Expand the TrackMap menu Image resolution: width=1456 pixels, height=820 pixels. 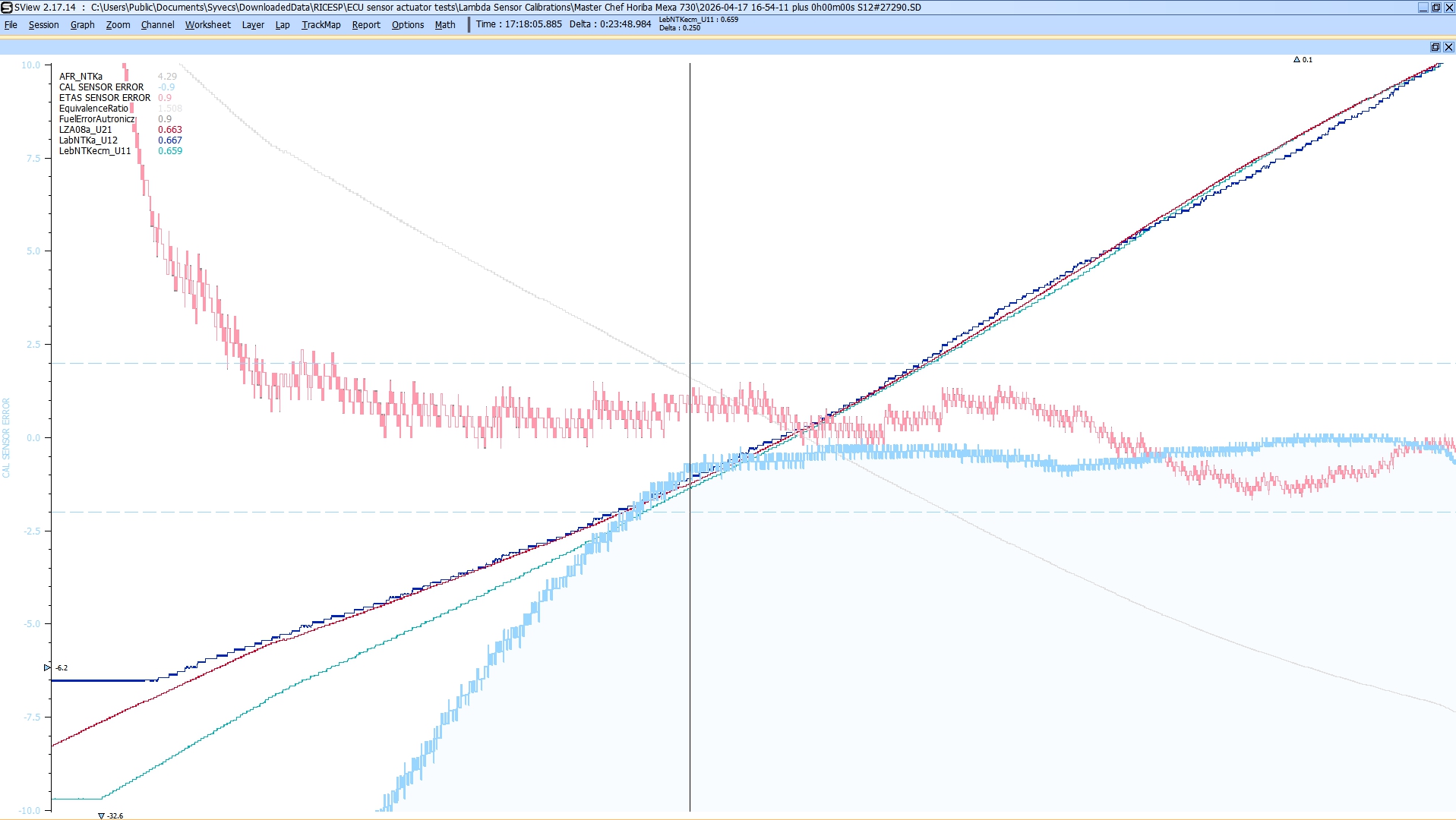pyautogui.click(x=321, y=25)
